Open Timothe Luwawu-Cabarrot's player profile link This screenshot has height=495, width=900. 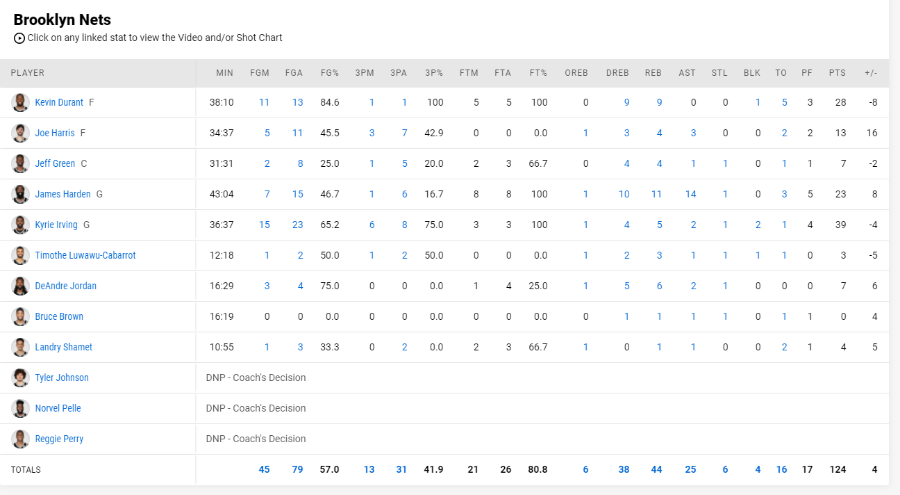click(x=86, y=256)
